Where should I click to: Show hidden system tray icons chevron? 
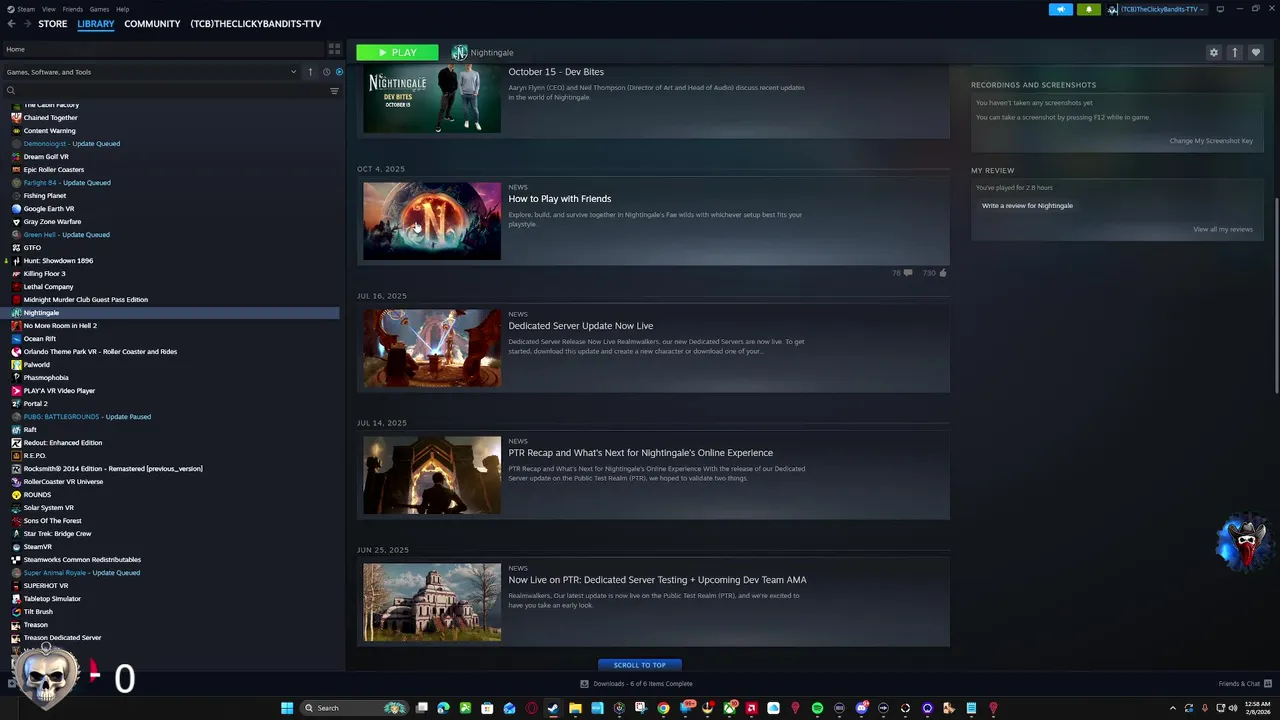1173,708
